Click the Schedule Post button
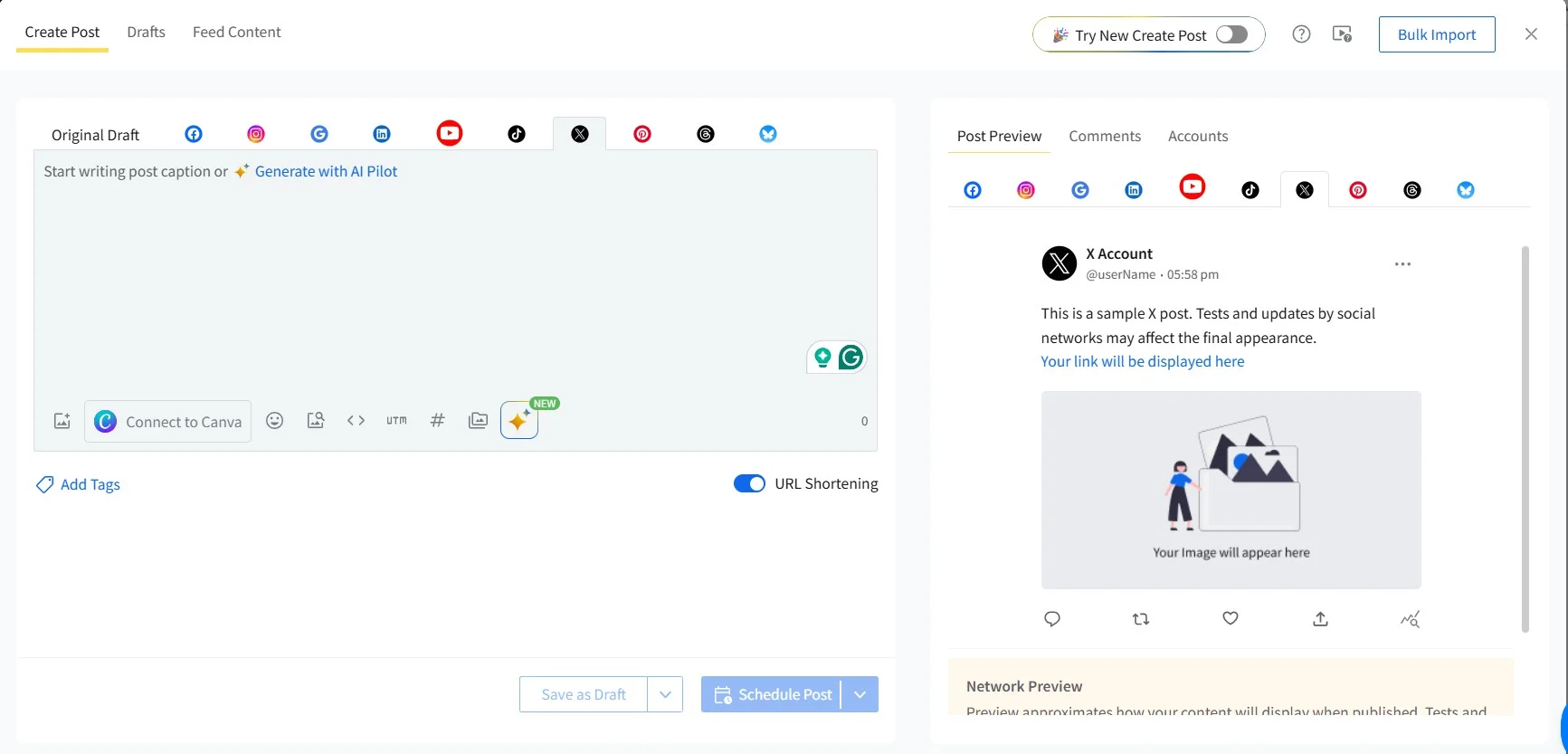This screenshot has width=1568, height=754. [x=772, y=694]
